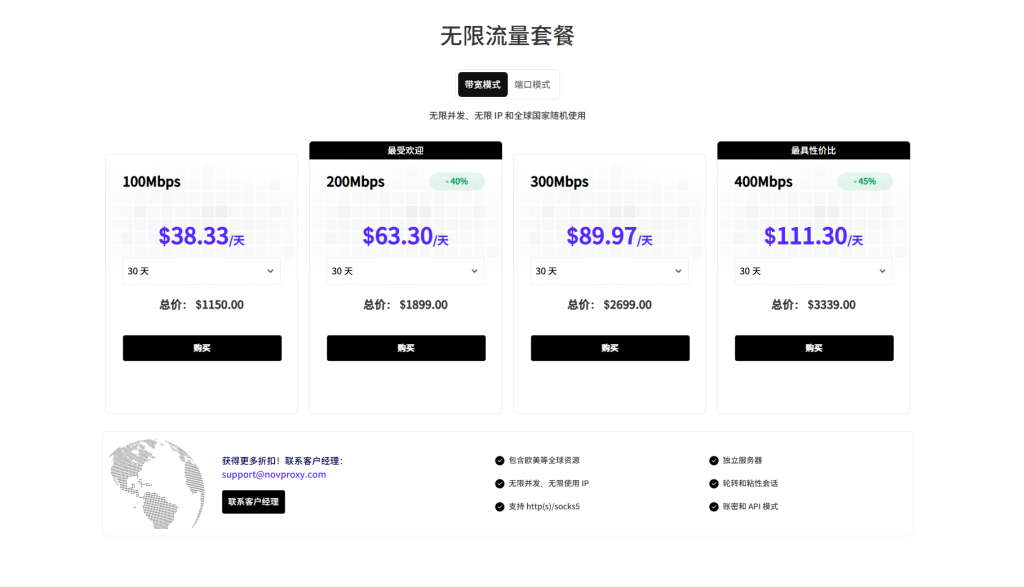Switch to 带宽模式 tab
Viewport: 1024px width, 587px height.
pyautogui.click(x=483, y=85)
